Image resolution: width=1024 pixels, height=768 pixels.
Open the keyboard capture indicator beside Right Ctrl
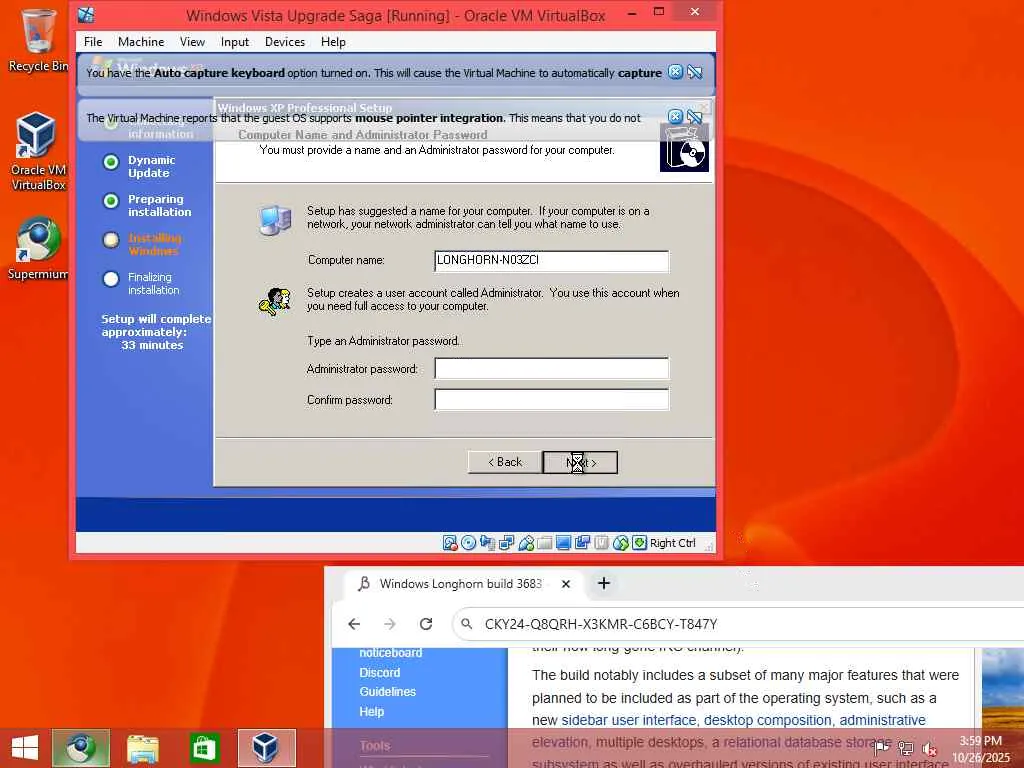[639, 543]
